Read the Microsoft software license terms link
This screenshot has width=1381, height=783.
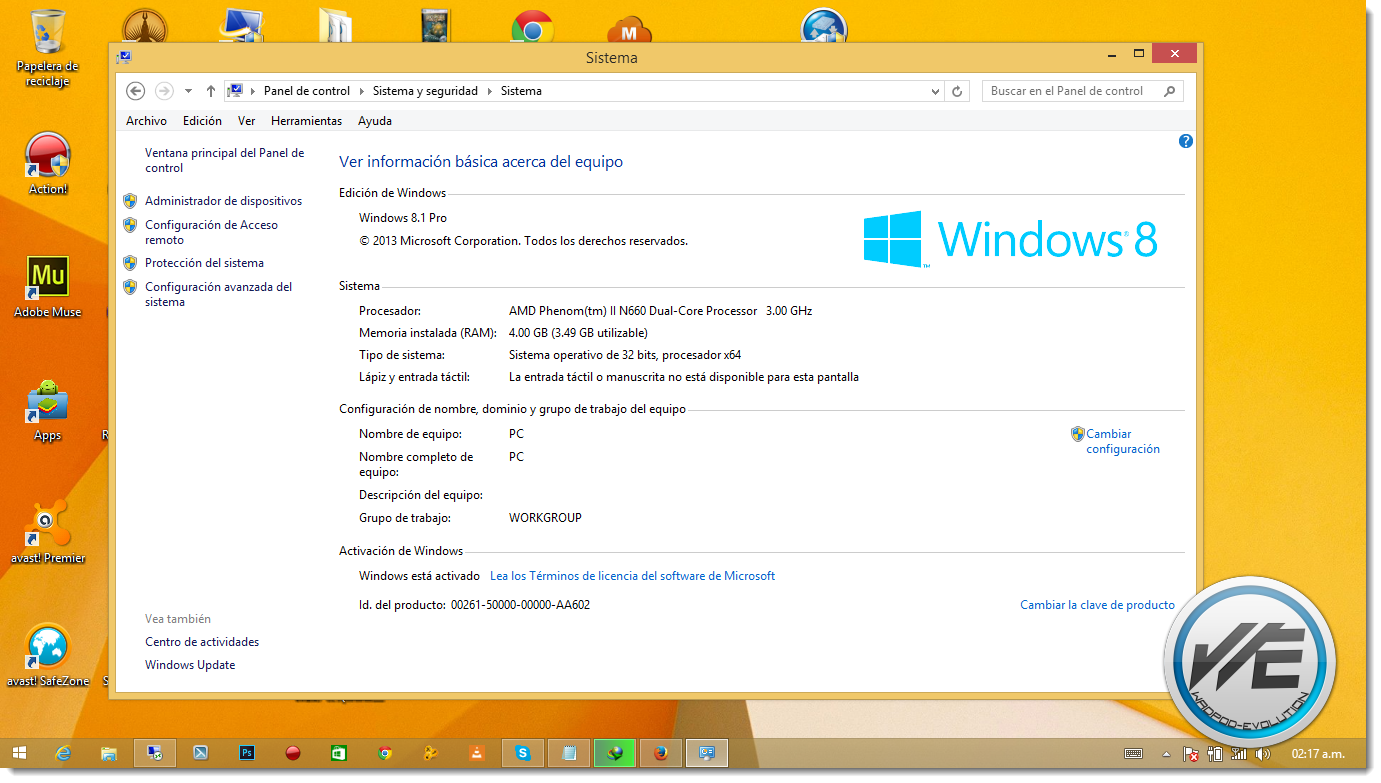(x=632, y=576)
